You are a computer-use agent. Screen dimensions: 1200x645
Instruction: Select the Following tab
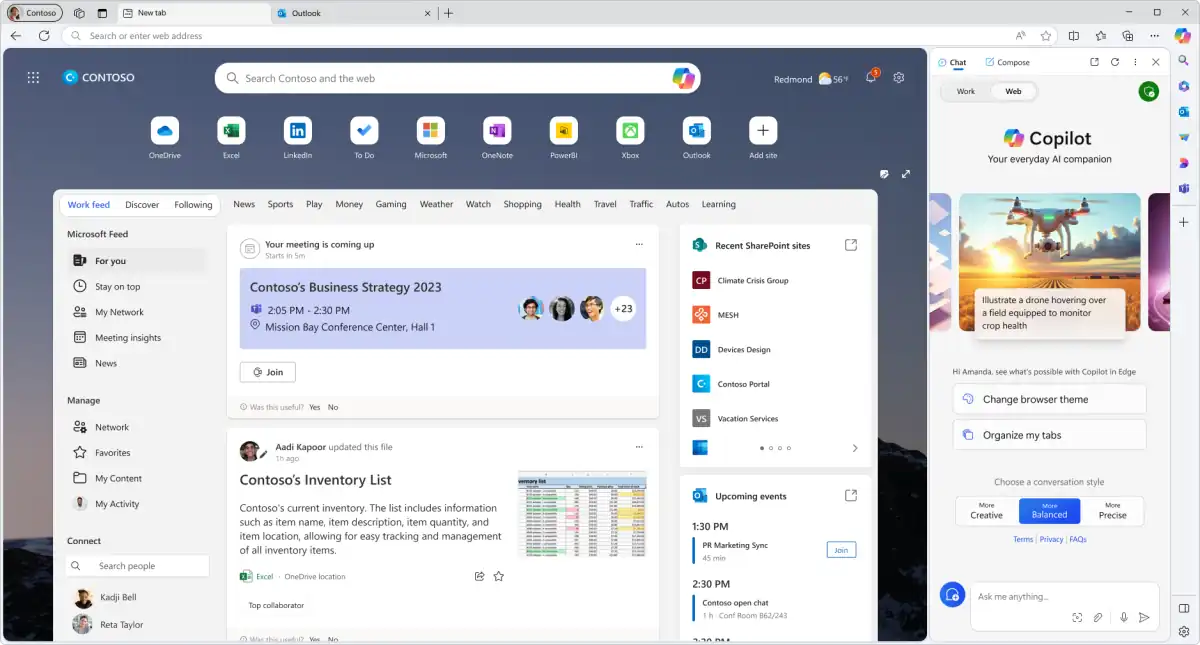pos(193,204)
